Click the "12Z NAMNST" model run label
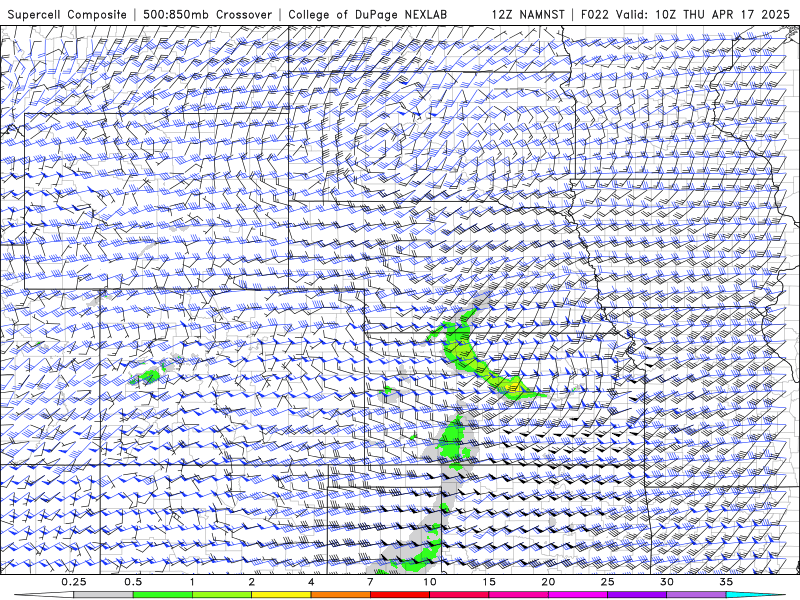The height and width of the screenshot is (600, 800). pos(528,15)
